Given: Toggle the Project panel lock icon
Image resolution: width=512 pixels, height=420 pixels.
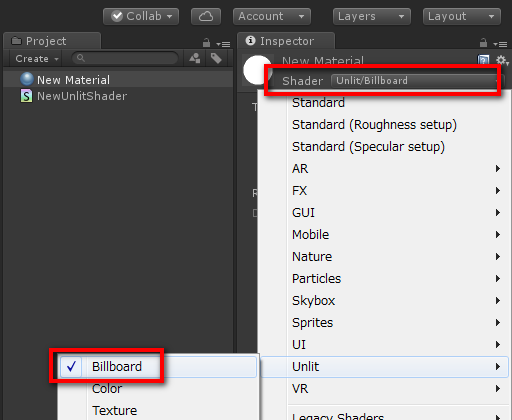Looking at the screenshot, I should (x=206, y=43).
